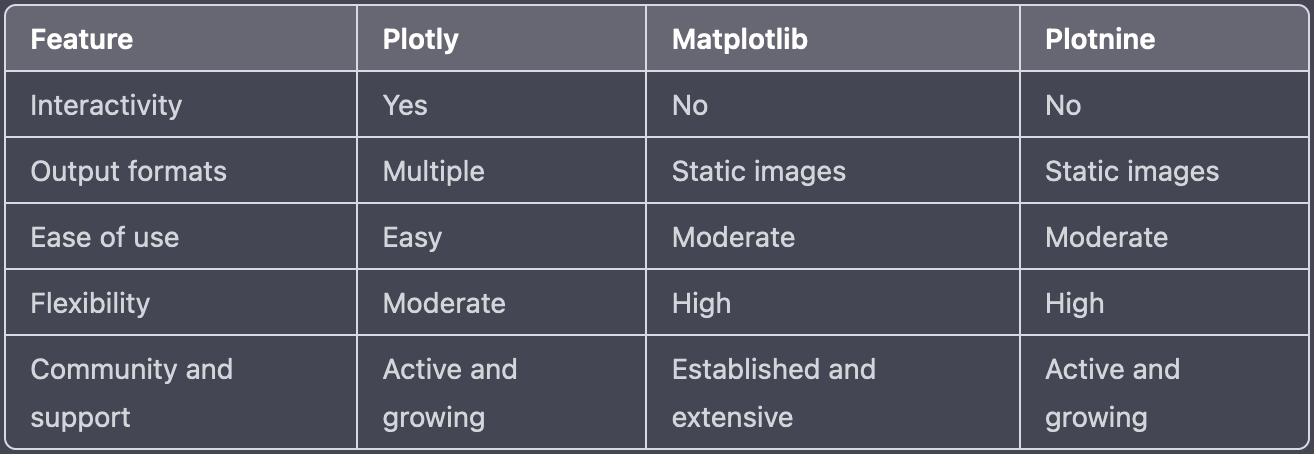Select the Plotnine column header
Image resolution: width=1314 pixels, height=454 pixels.
point(1164,39)
